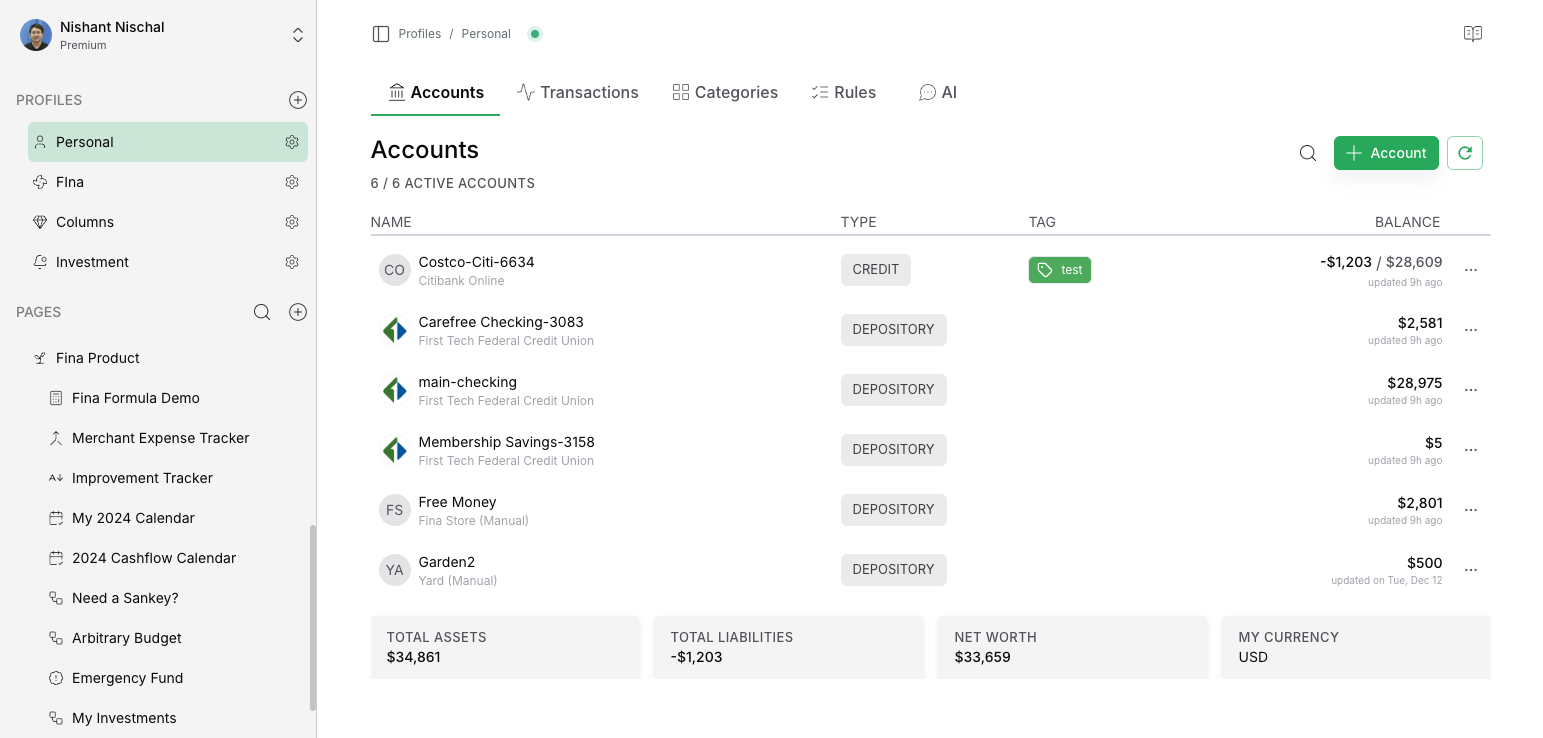The height and width of the screenshot is (738, 1543).
Task: Open settings gear for Columns profile
Action: pos(292,222)
